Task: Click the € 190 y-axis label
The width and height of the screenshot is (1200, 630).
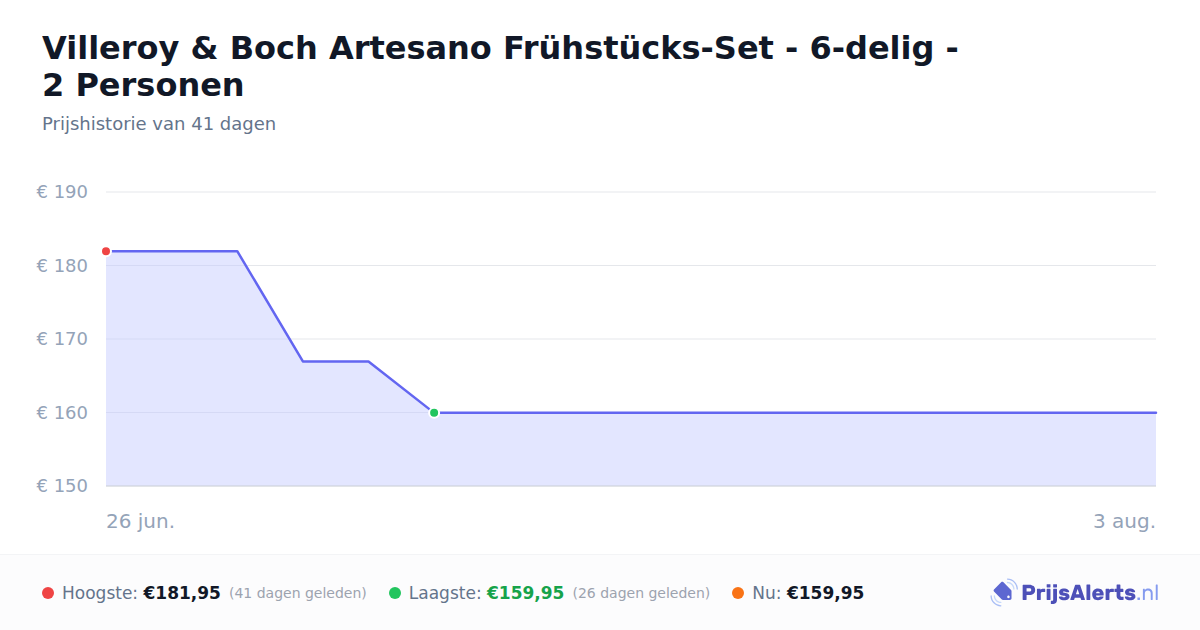Action: click(62, 192)
